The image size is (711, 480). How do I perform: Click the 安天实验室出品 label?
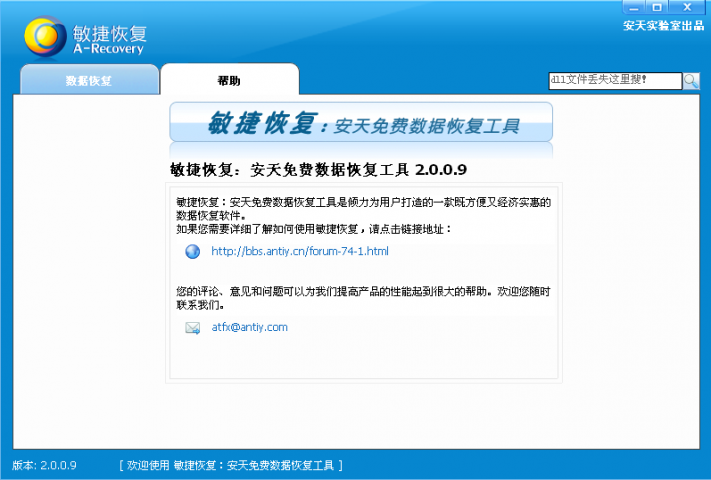tap(663, 26)
